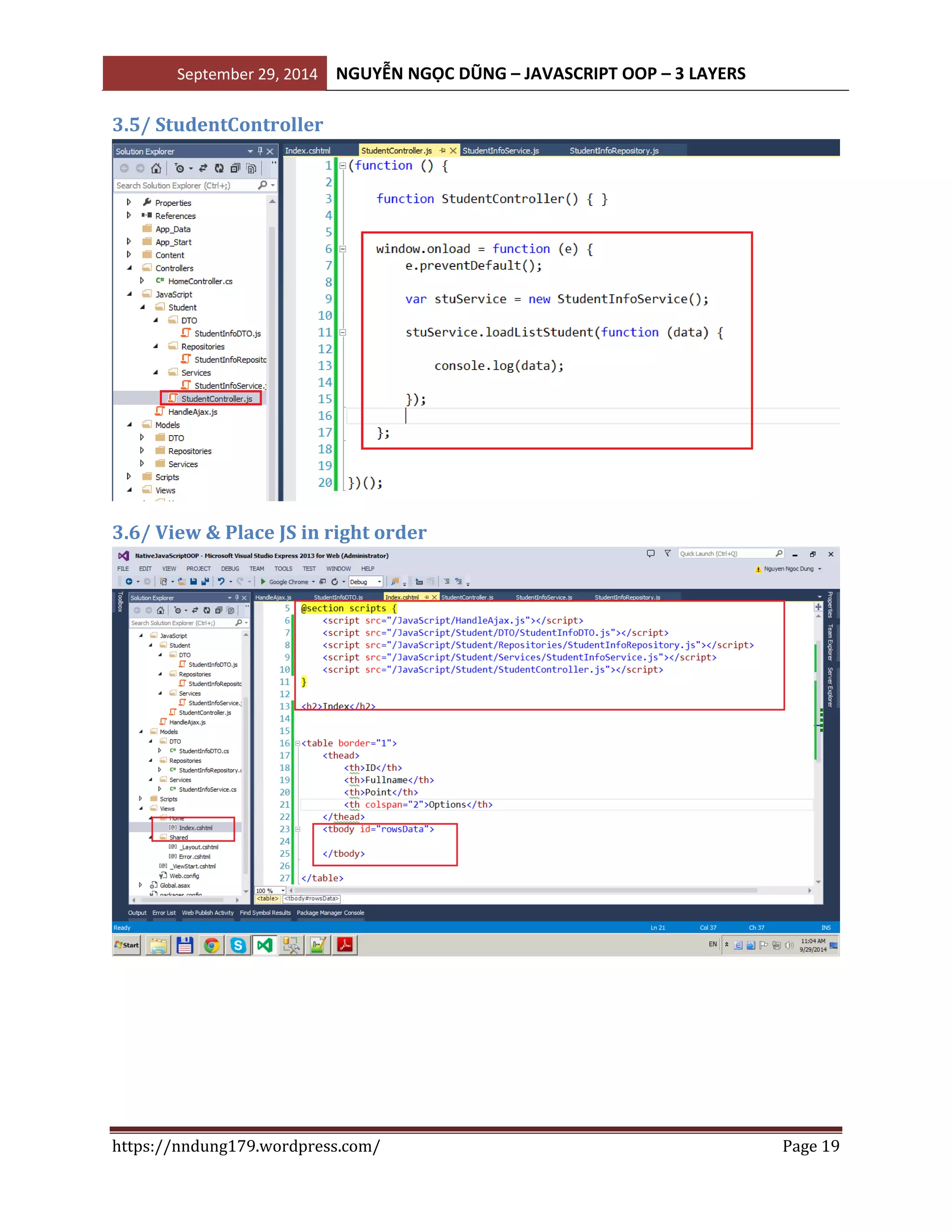Click Collapse All icon in lower Solution Explorer

click(219, 610)
